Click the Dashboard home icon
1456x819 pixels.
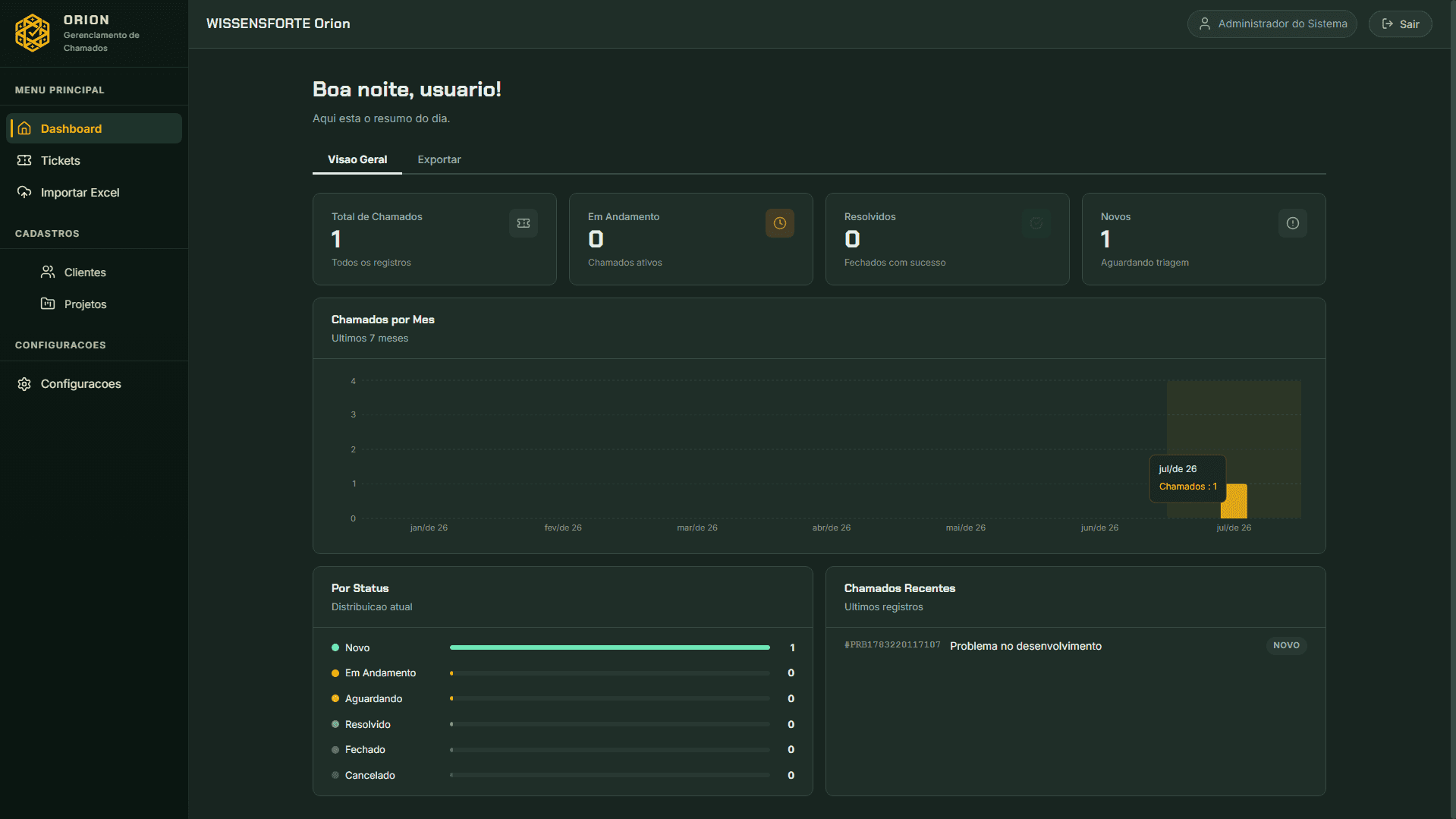24,128
